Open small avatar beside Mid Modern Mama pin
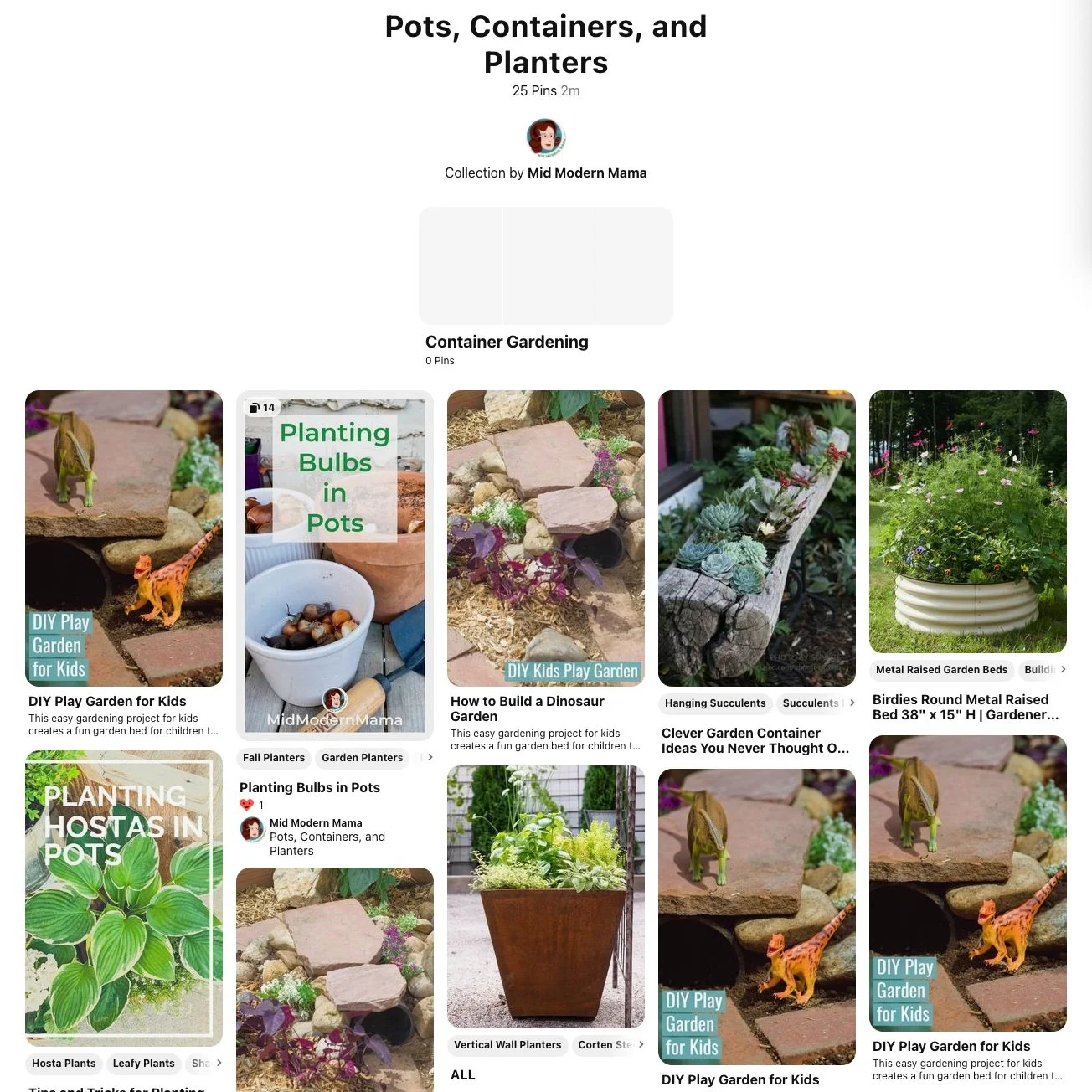Screen dimensions: 1092x1092 coord(252,830)
